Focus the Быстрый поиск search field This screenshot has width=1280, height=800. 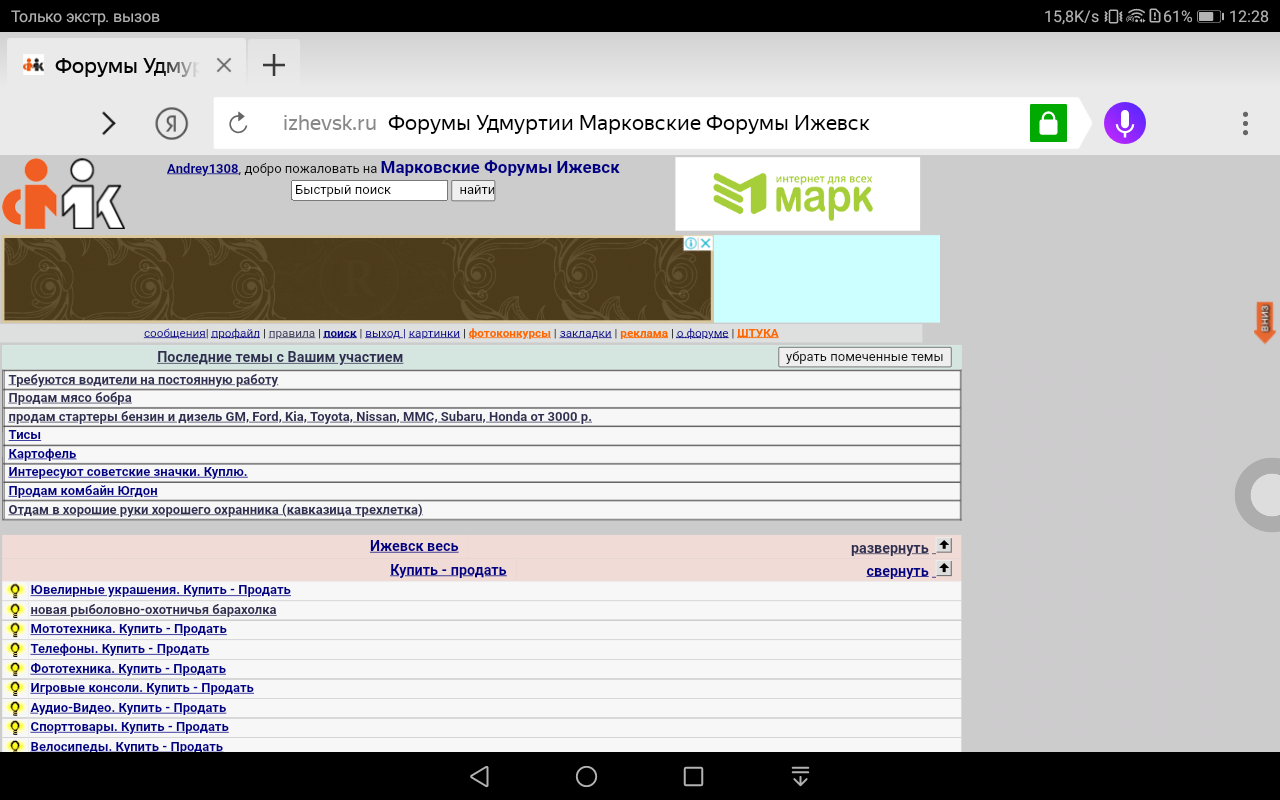(369, 190)
